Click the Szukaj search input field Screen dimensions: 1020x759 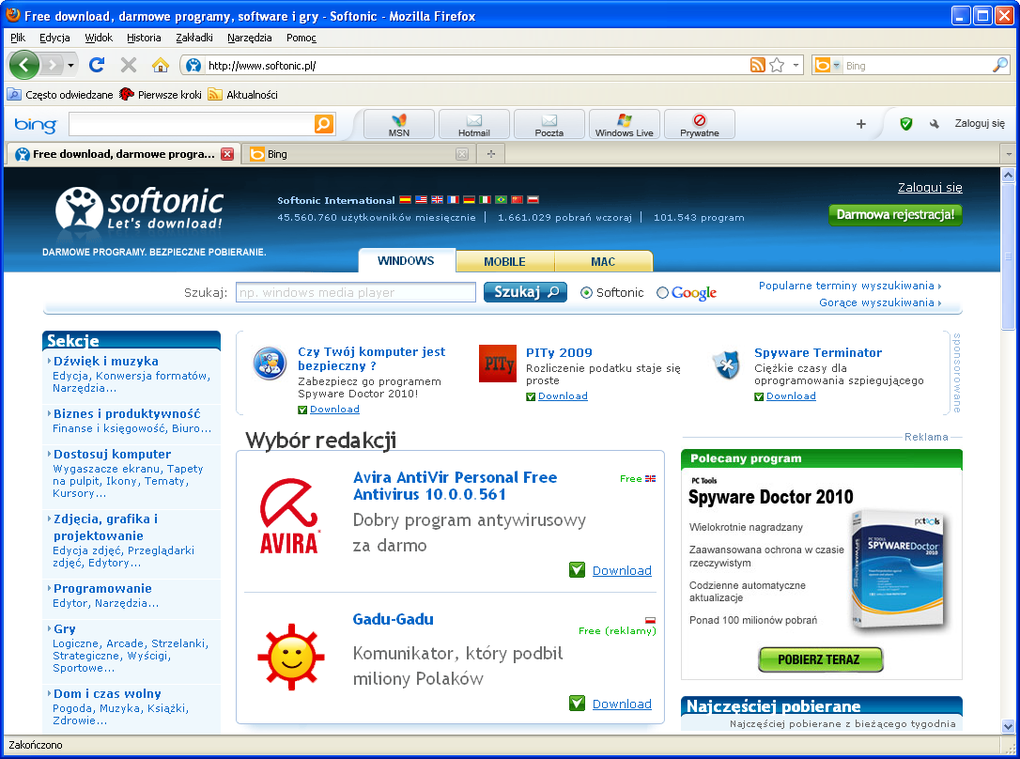tap(356, 293)
